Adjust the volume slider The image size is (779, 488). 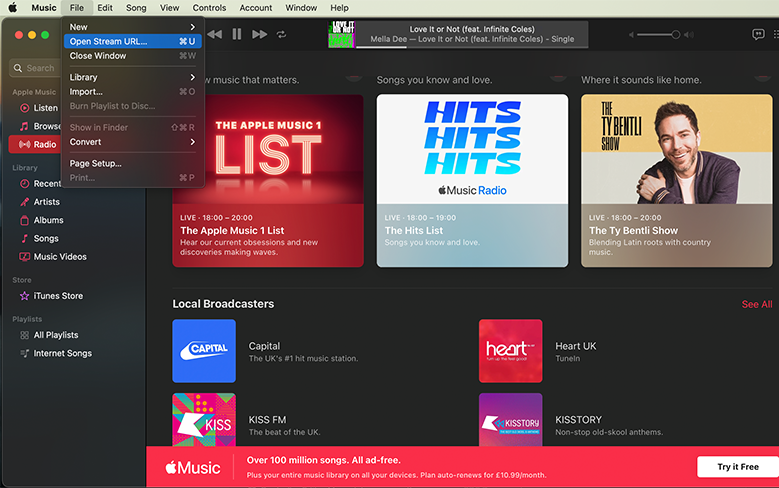coord(657,34)
